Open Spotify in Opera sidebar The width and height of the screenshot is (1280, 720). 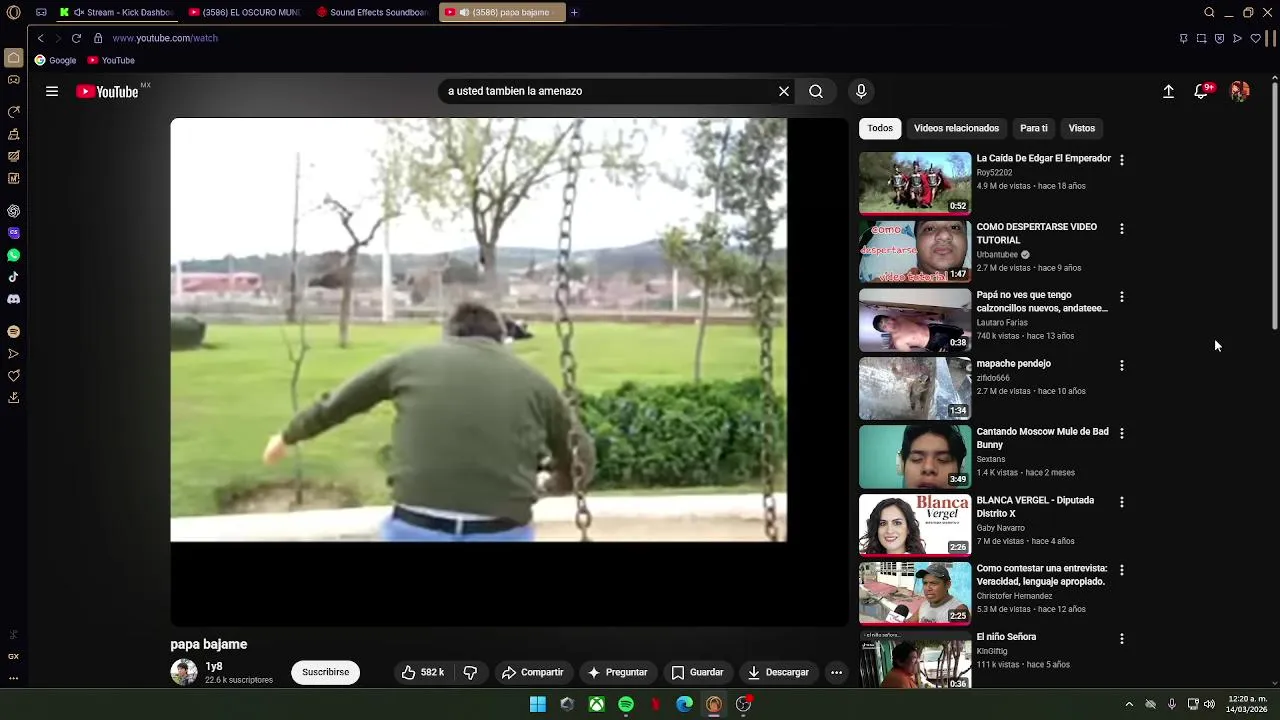[x=13, y=331]
